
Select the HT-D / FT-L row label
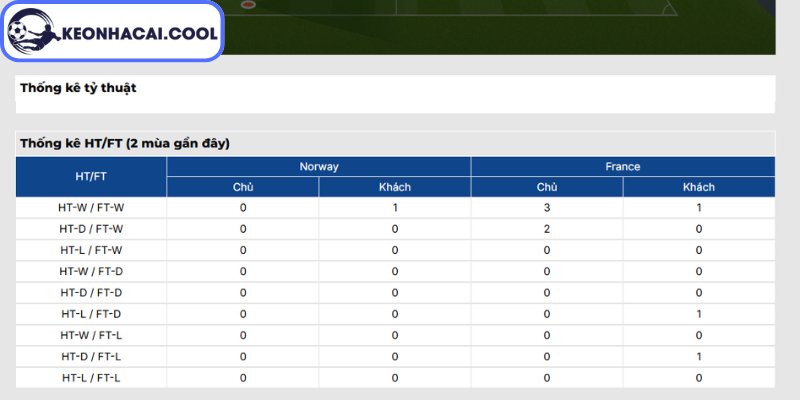click(91, 357)
